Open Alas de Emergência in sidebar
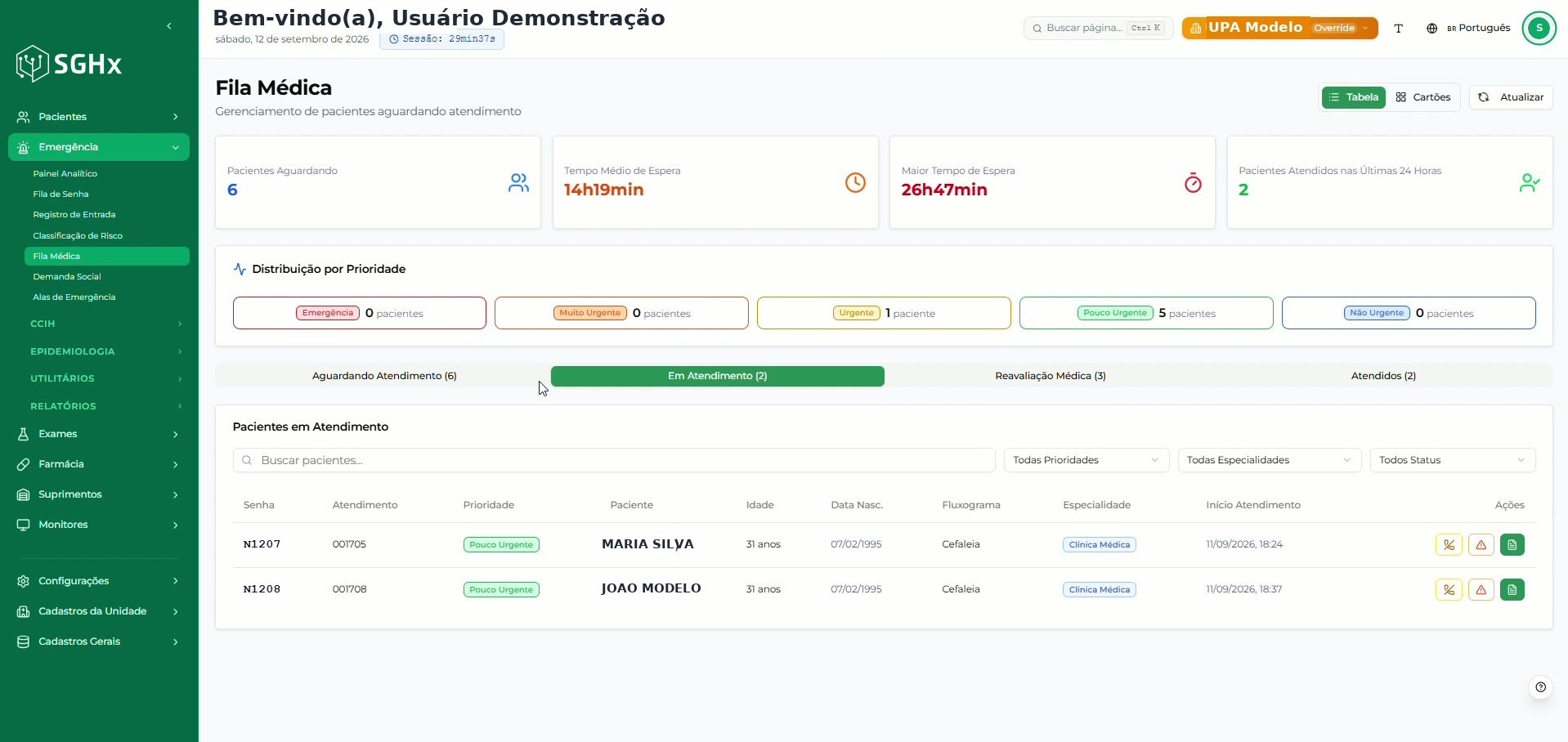The width and height of the screenshot is (1568, 742). pos(106,297)
